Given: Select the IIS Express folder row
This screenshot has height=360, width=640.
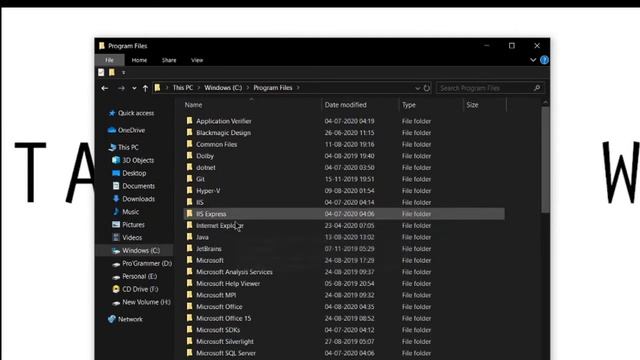Looking at the screenshot, I should 344,214.
